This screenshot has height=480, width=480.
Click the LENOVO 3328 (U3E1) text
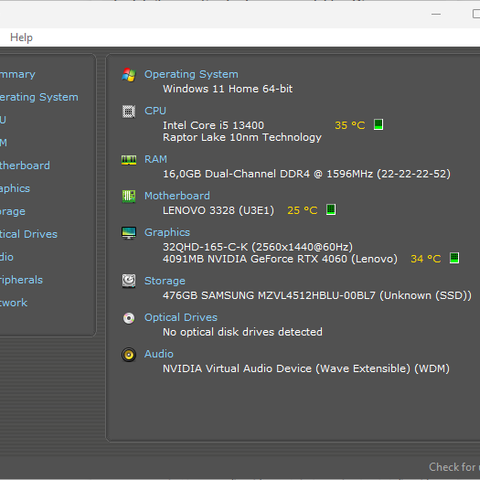[218, 211]
